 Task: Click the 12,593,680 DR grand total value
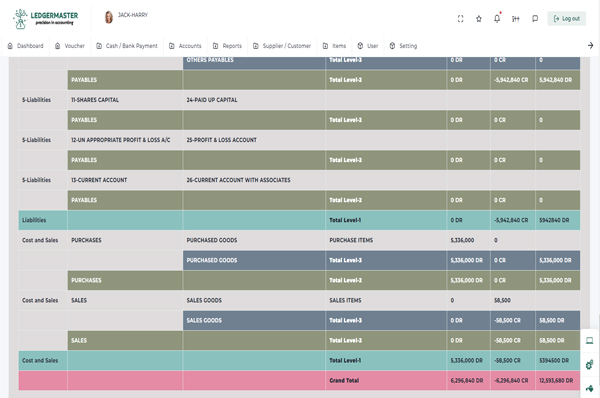pyautogui.click(x=556, y=380)
